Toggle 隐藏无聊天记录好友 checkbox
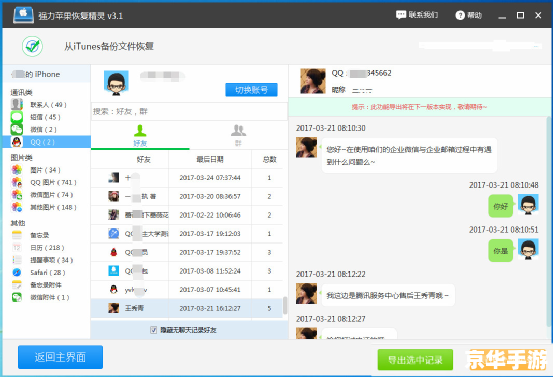This screenshot has height=378, width=554. (153, 330)
